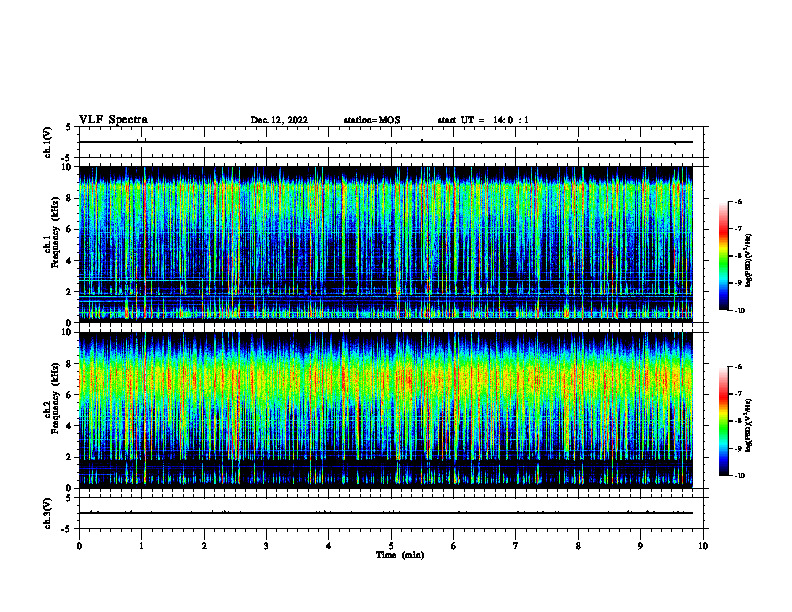The height and width of the screenshot is (612, 792).
Task: Click time axis tick label "10"
Action: (x=703, y=546)
